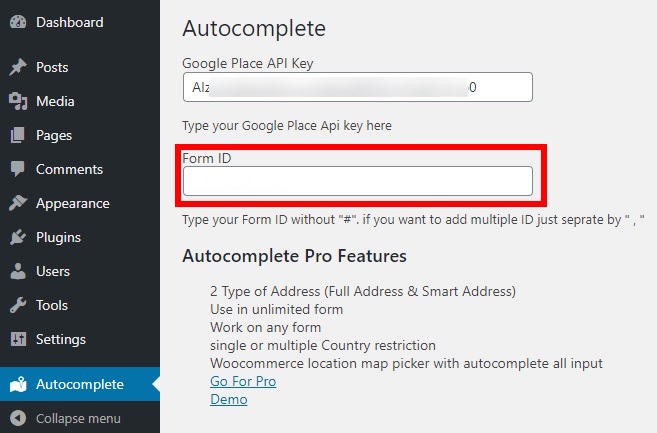Click the Posts pushpin icon
This screenshot has width=657, height=433.
[x=18, y=67]
